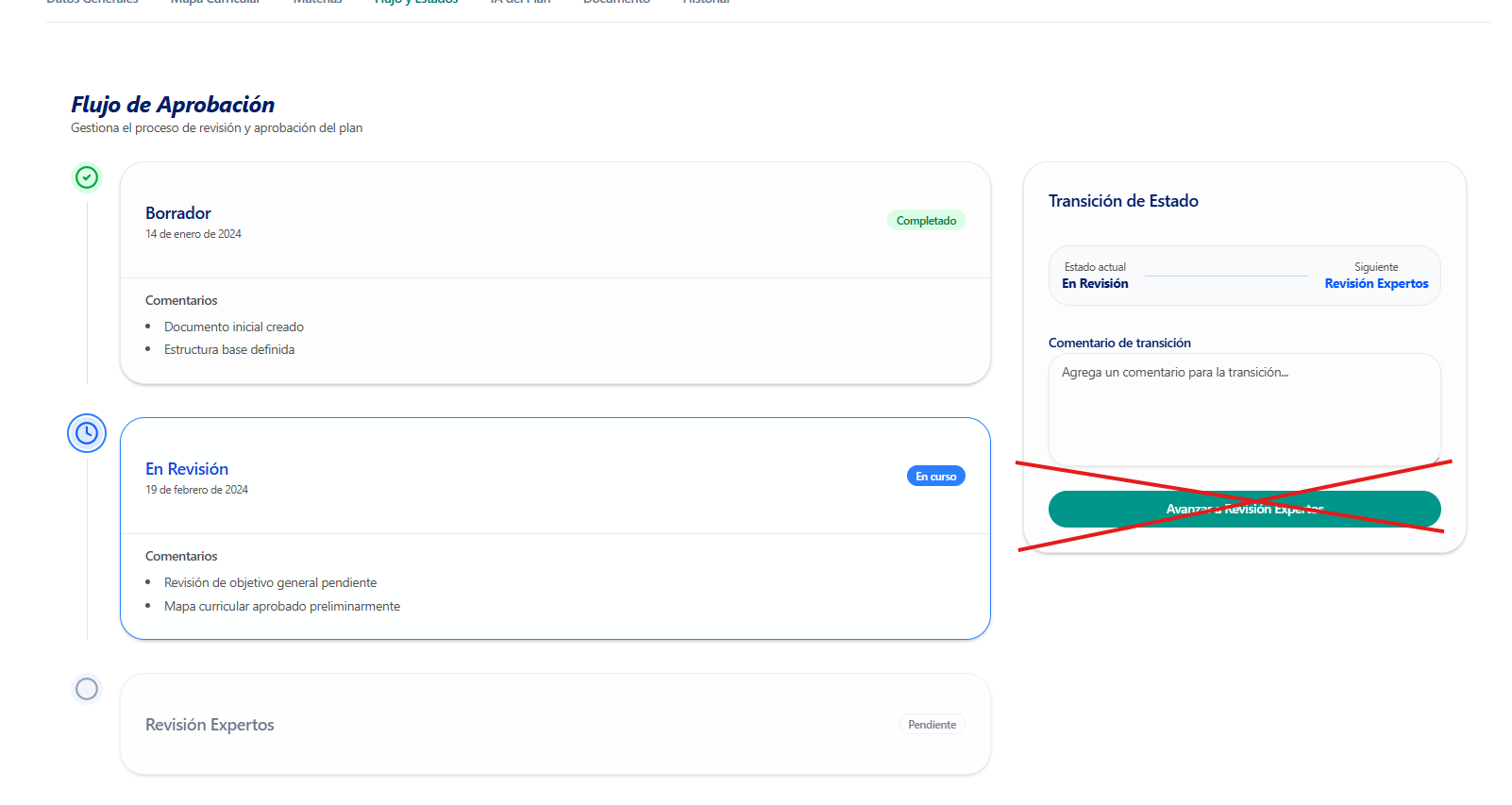Click the Siguiente Revisión Expertos link
Screen dimensions: 1512x805
point(1375,283)
